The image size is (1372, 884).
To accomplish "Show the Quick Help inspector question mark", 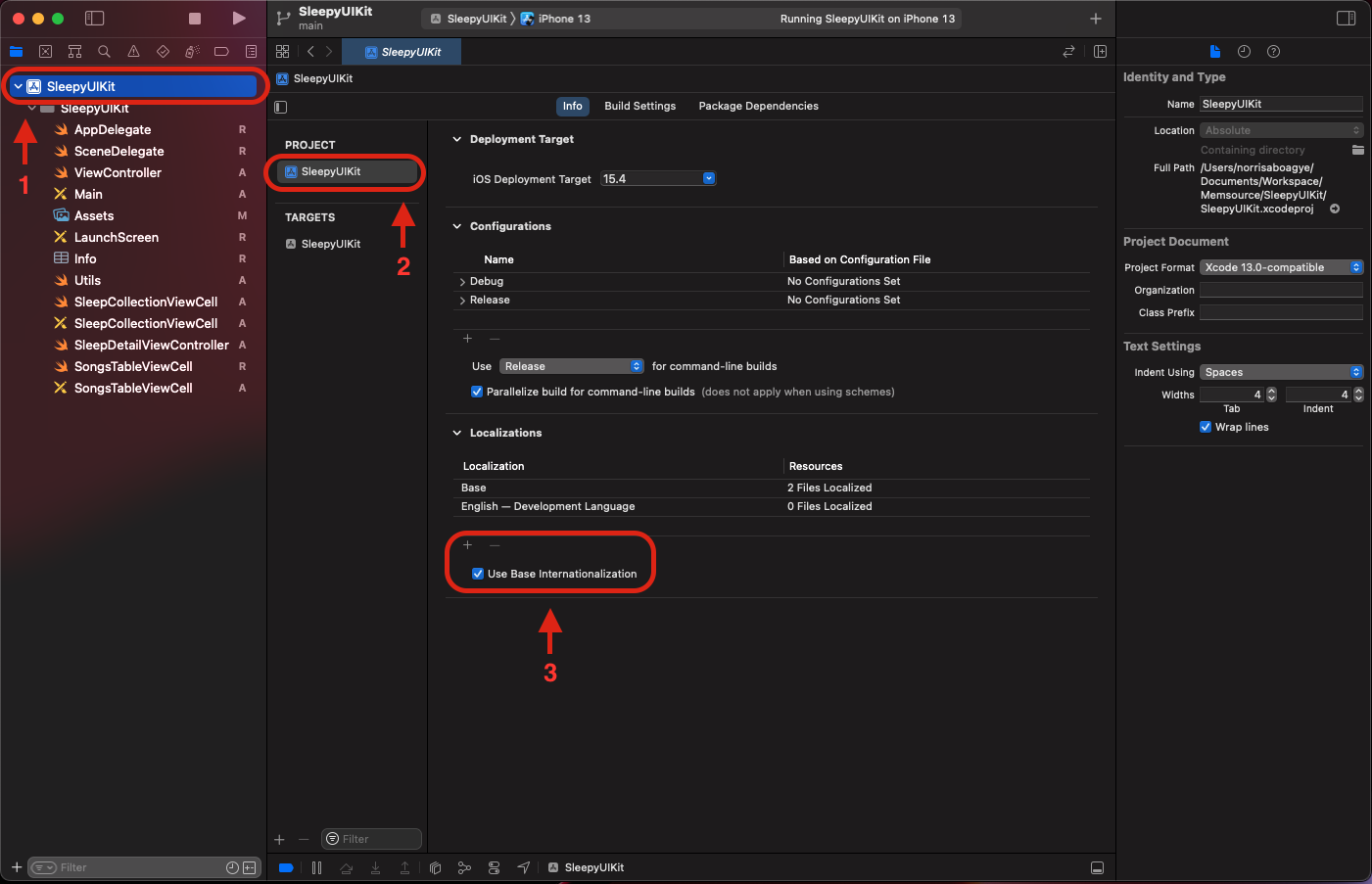I will pyautogui.click(x=1273, y=51).
